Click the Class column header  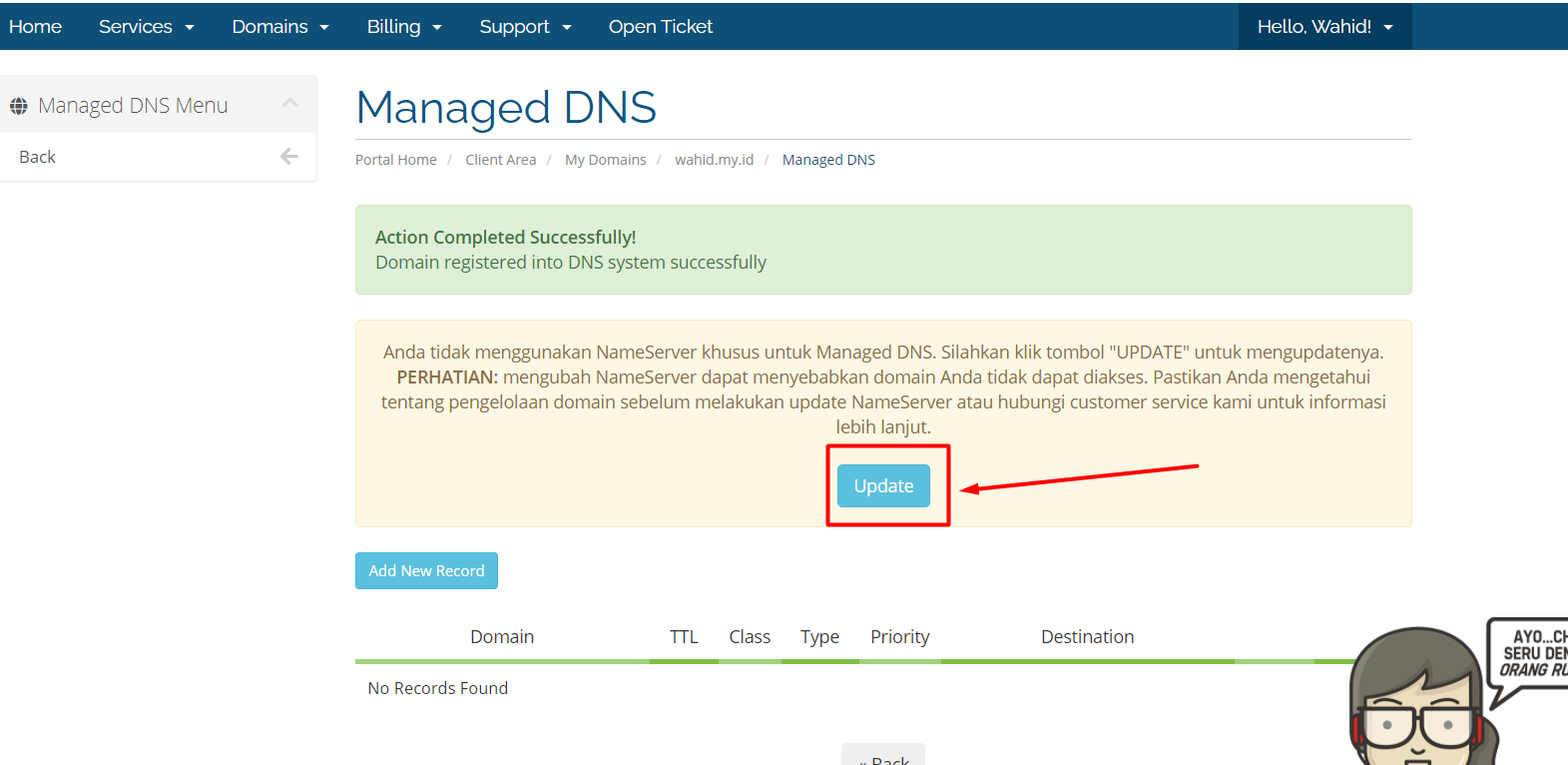[x=750, y=637]
